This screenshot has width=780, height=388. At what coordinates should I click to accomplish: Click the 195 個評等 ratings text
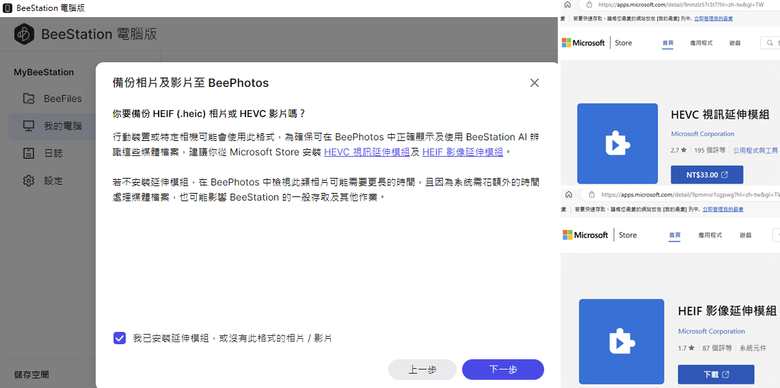point(710,149)
